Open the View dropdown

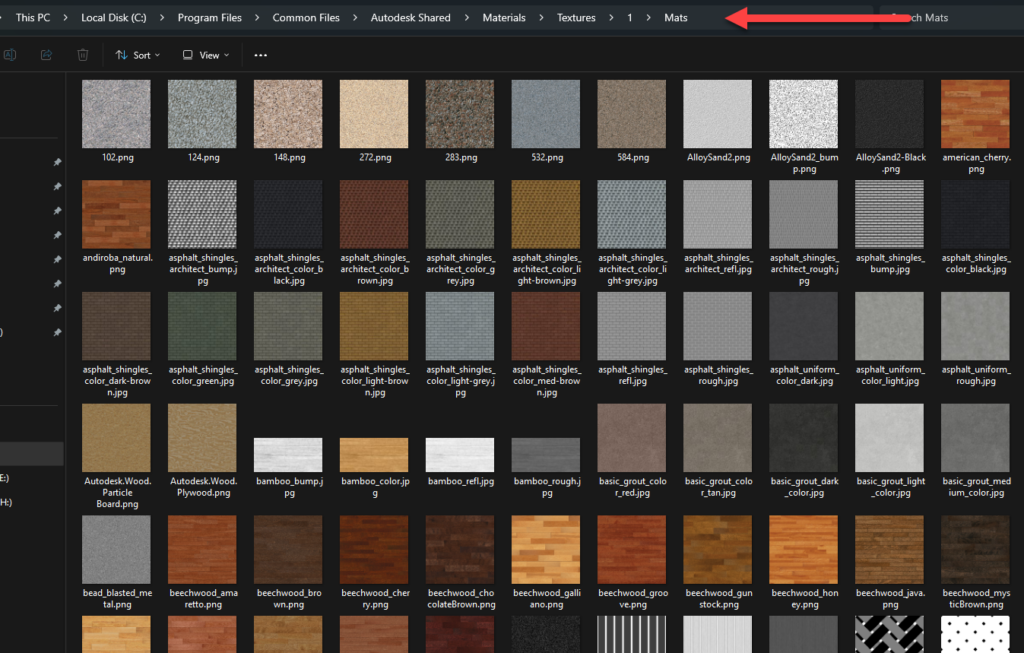[x=206, y=56]
